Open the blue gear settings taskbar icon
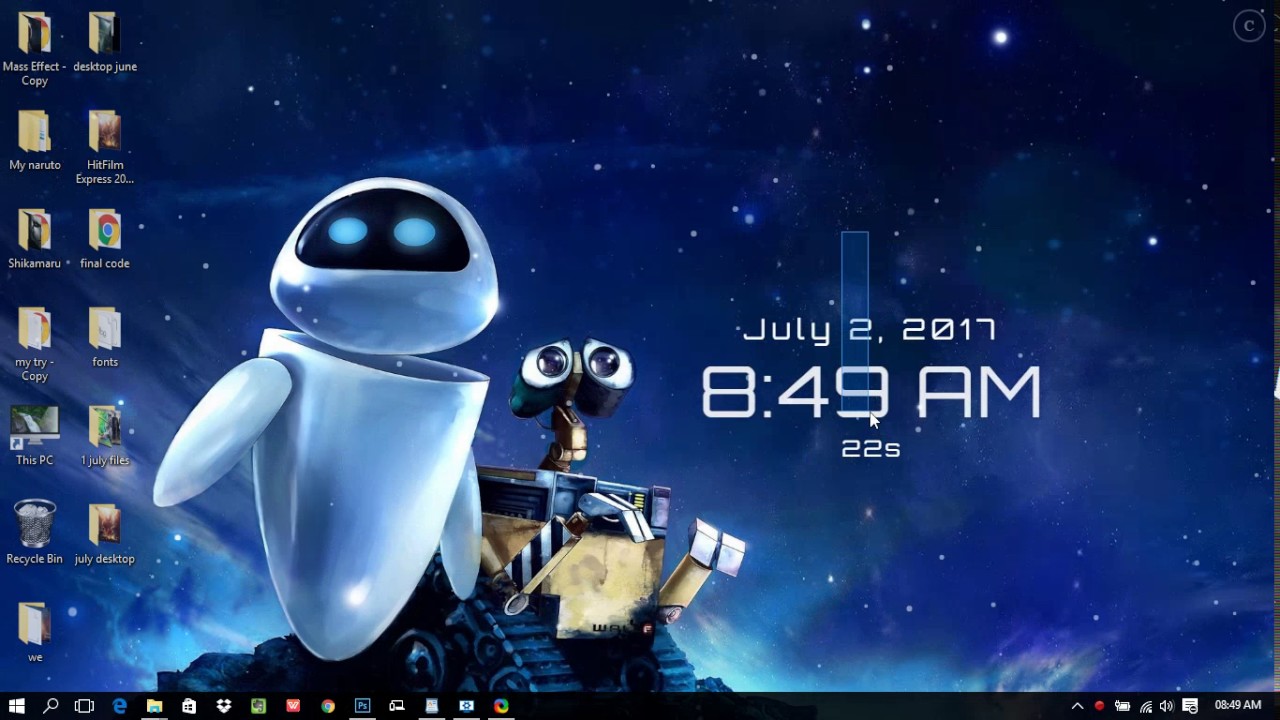This screenshot has width=1280, height=720. click(x=466, y=706)
